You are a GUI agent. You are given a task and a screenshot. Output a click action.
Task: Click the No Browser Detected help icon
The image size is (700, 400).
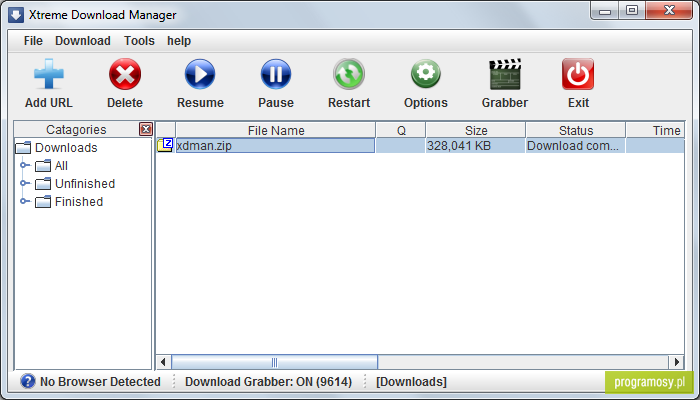point(28,382)
